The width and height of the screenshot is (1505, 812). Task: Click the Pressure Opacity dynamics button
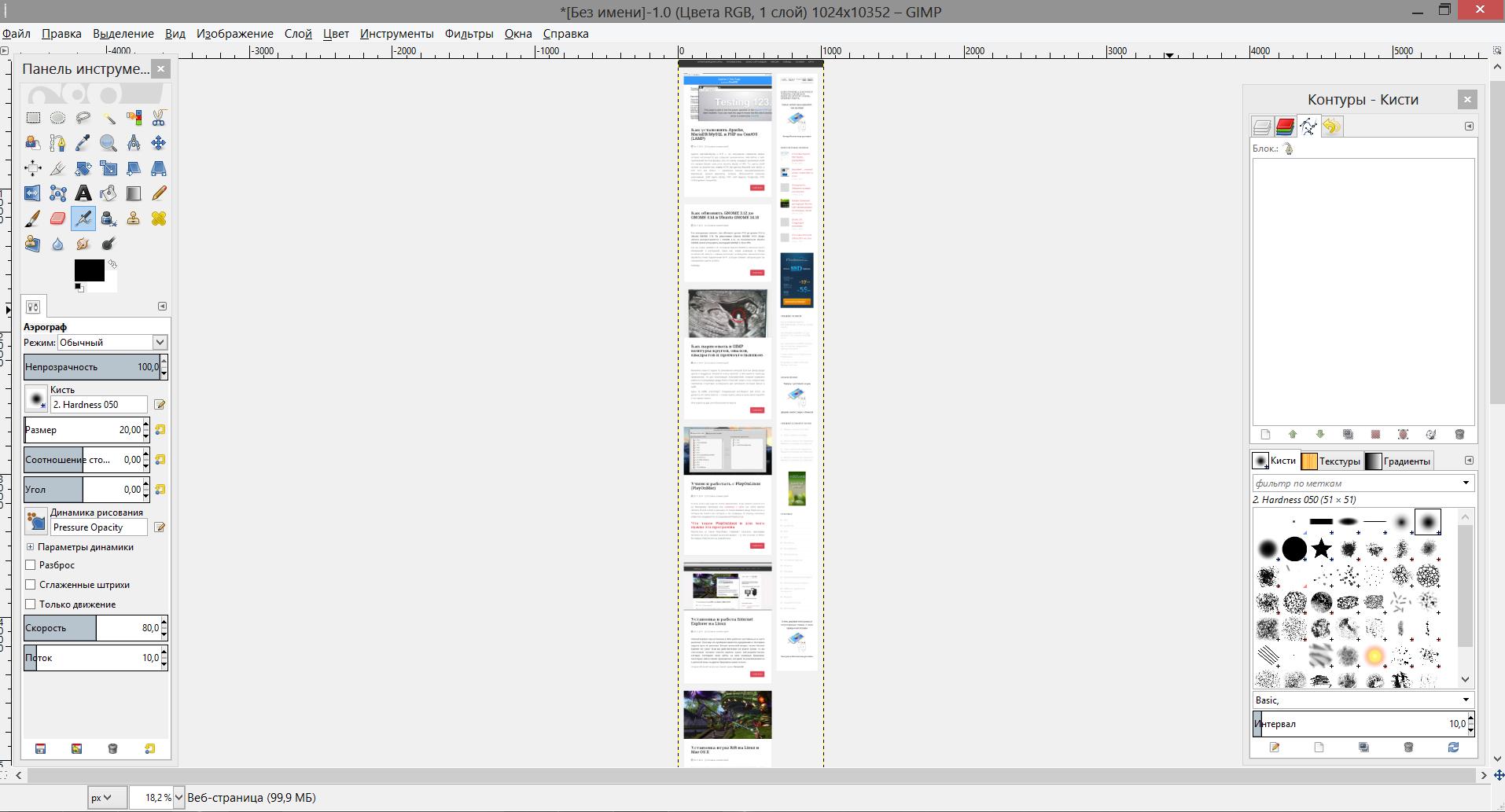click(x=35, y=520)
